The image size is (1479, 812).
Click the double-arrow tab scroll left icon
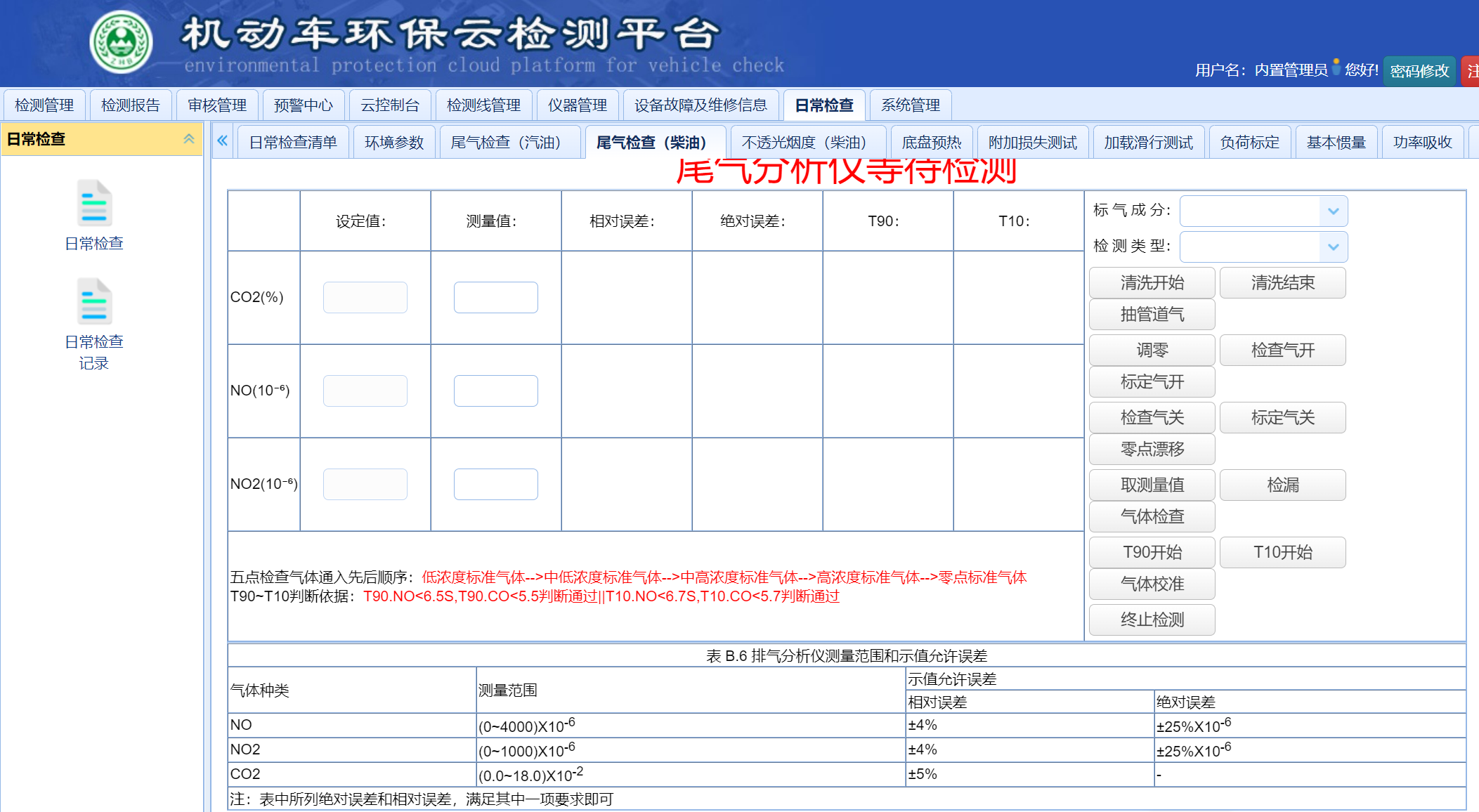point(223,141)
